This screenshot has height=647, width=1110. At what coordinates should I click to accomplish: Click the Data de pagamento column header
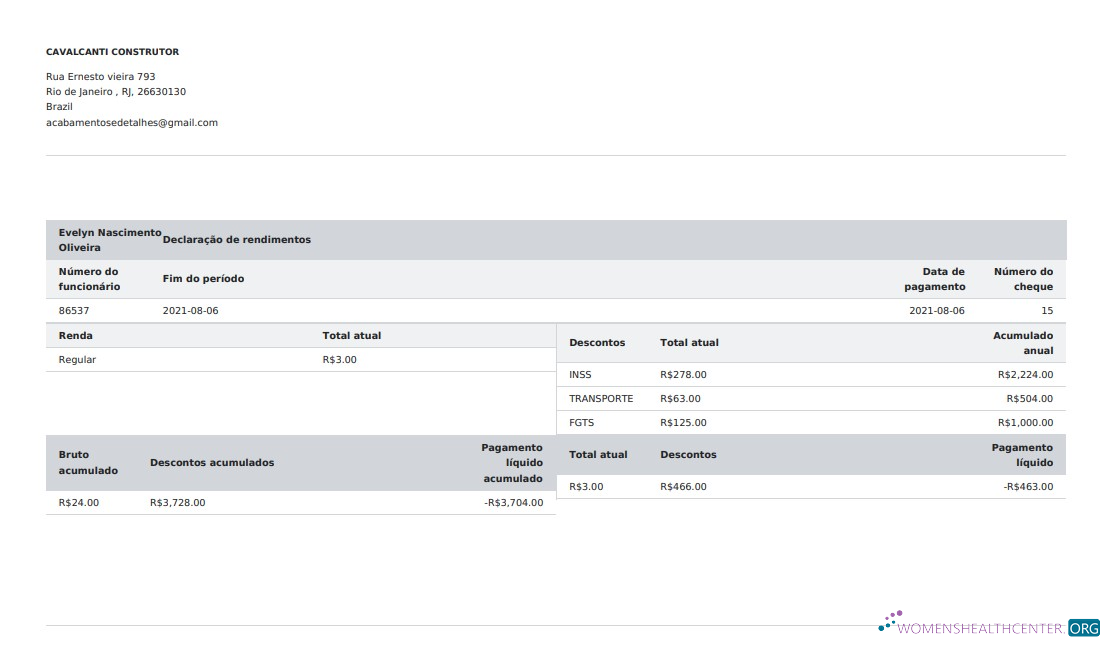point(942,279)
